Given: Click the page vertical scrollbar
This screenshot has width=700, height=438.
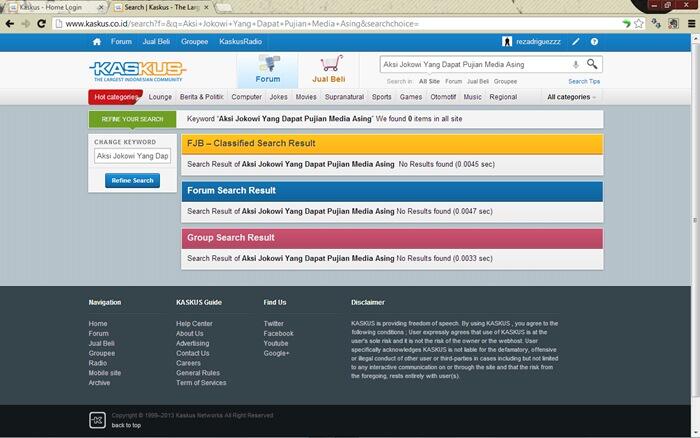Looking at the screenshot, I should (695, 219).
